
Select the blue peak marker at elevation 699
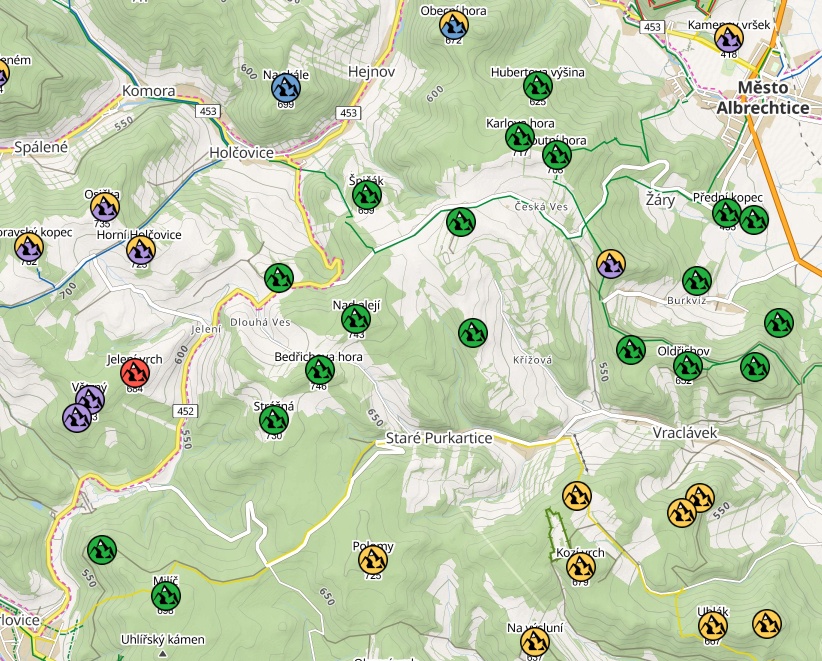[285, 88]
